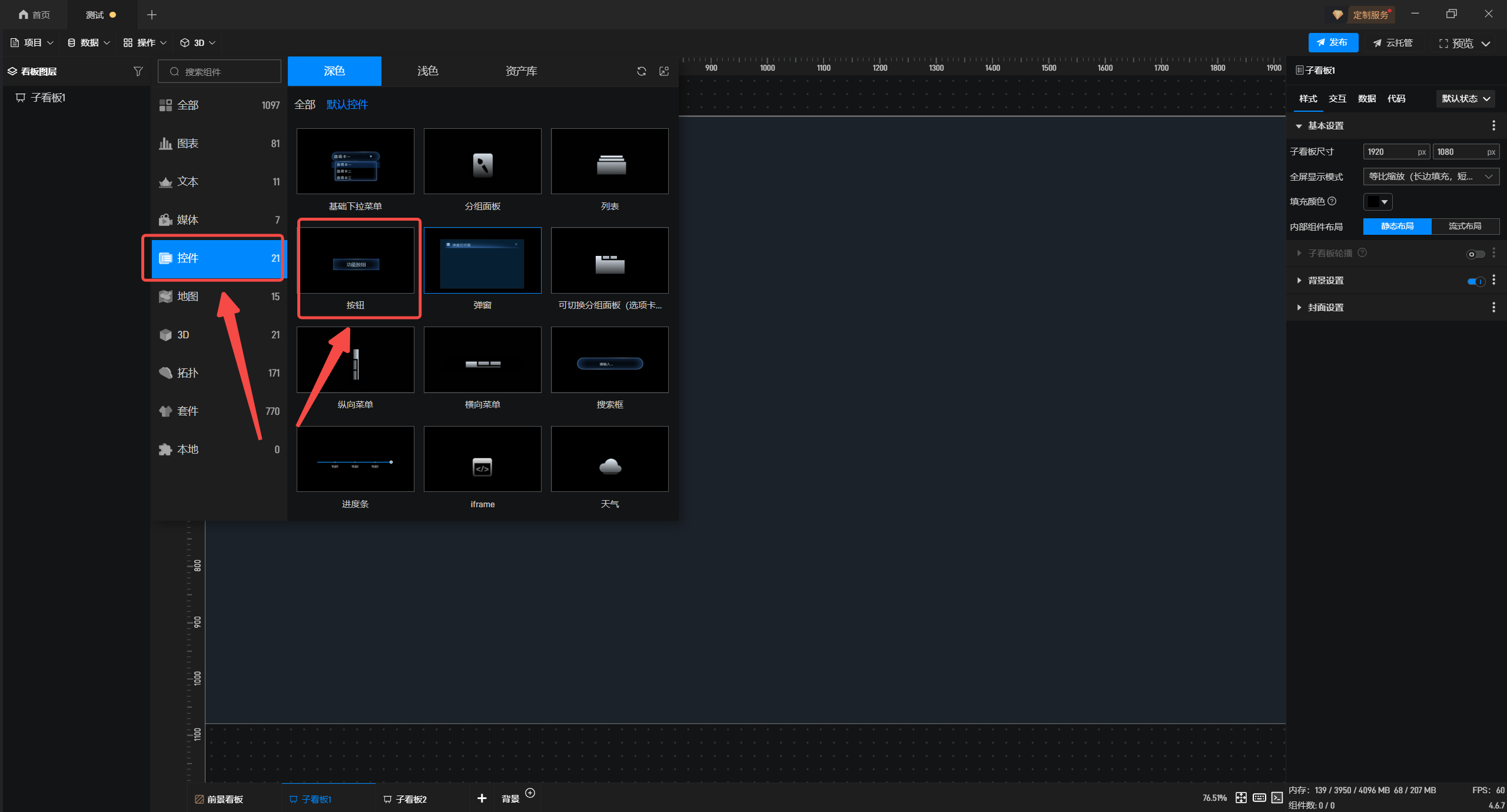Switch to the 交互 tab
1507x812 pixels.
1337,99
